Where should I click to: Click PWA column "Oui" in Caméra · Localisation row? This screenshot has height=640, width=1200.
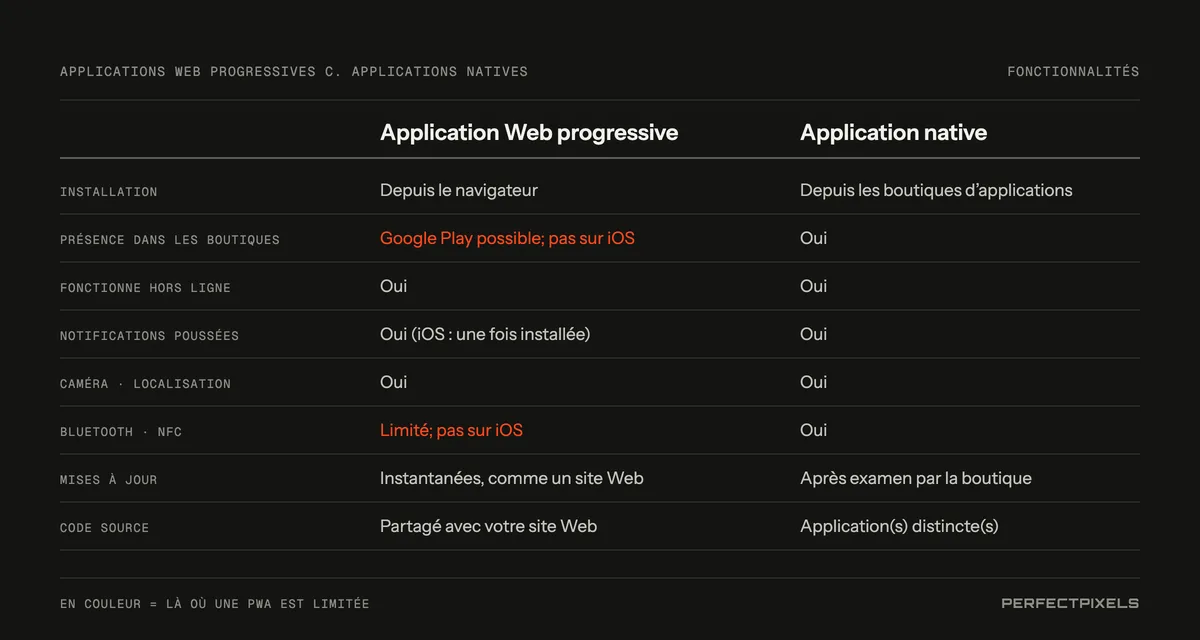[393, 382]
